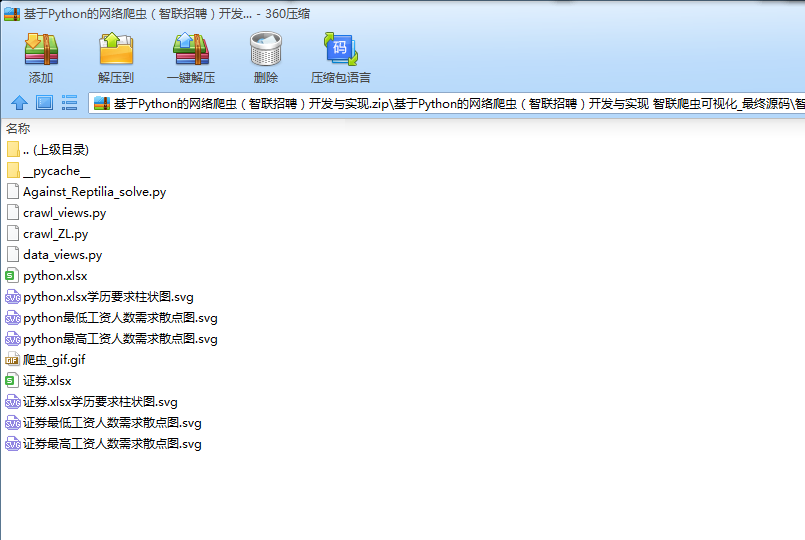Viewport: 805px width, 540px height.
Task: Select the __pycache__ folder icon
Action: point(13,170)
